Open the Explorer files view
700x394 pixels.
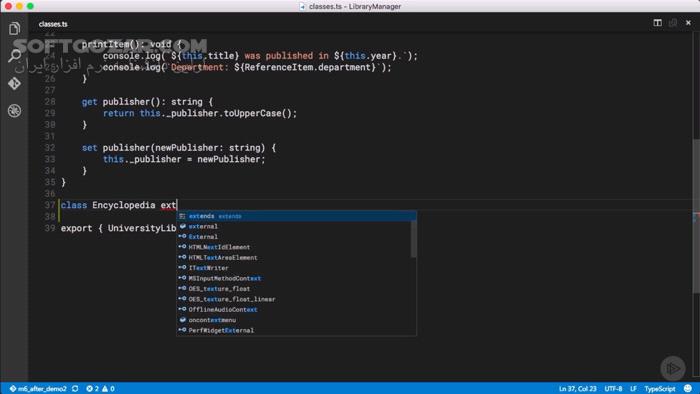click(14, 28)
